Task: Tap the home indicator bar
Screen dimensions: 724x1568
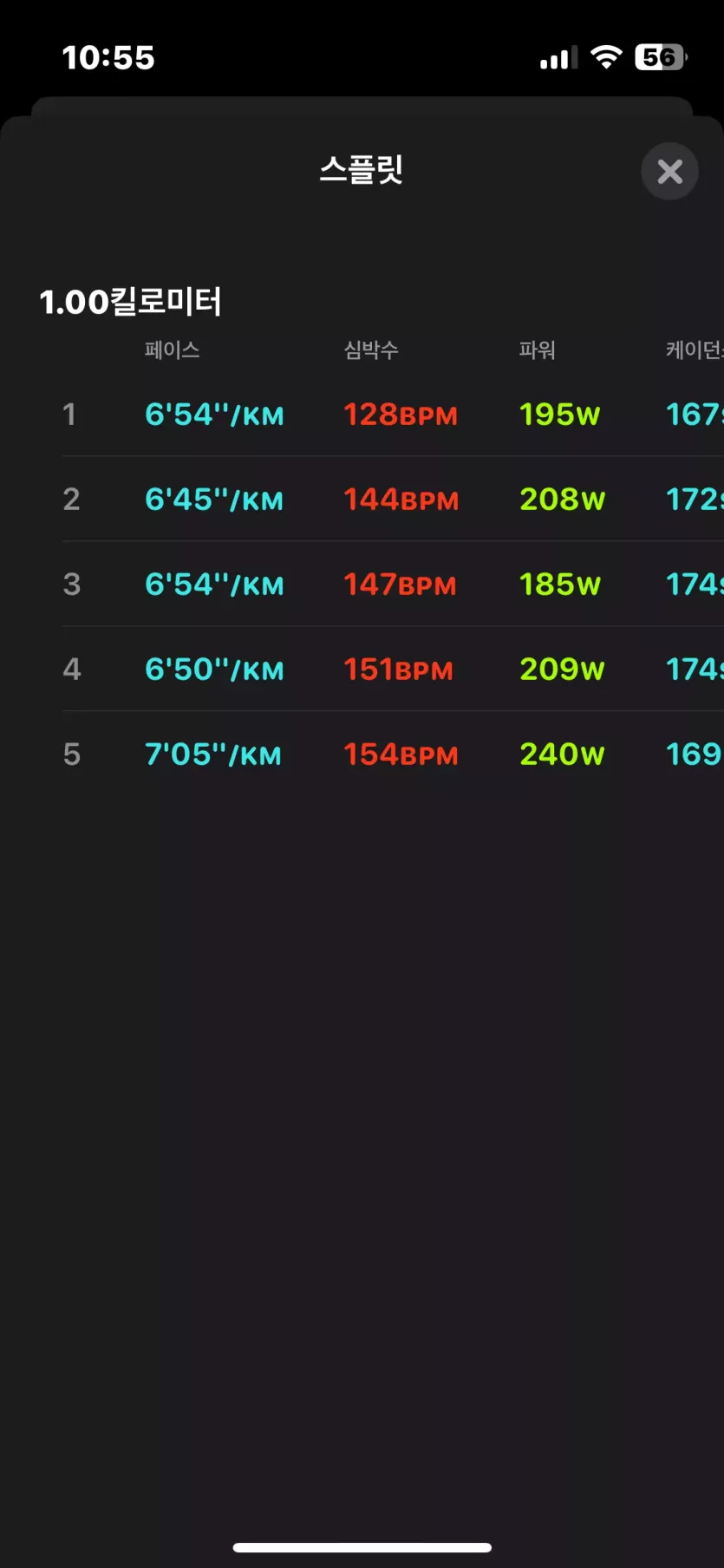Action: pyautogui.click(x=362, y=1547)
